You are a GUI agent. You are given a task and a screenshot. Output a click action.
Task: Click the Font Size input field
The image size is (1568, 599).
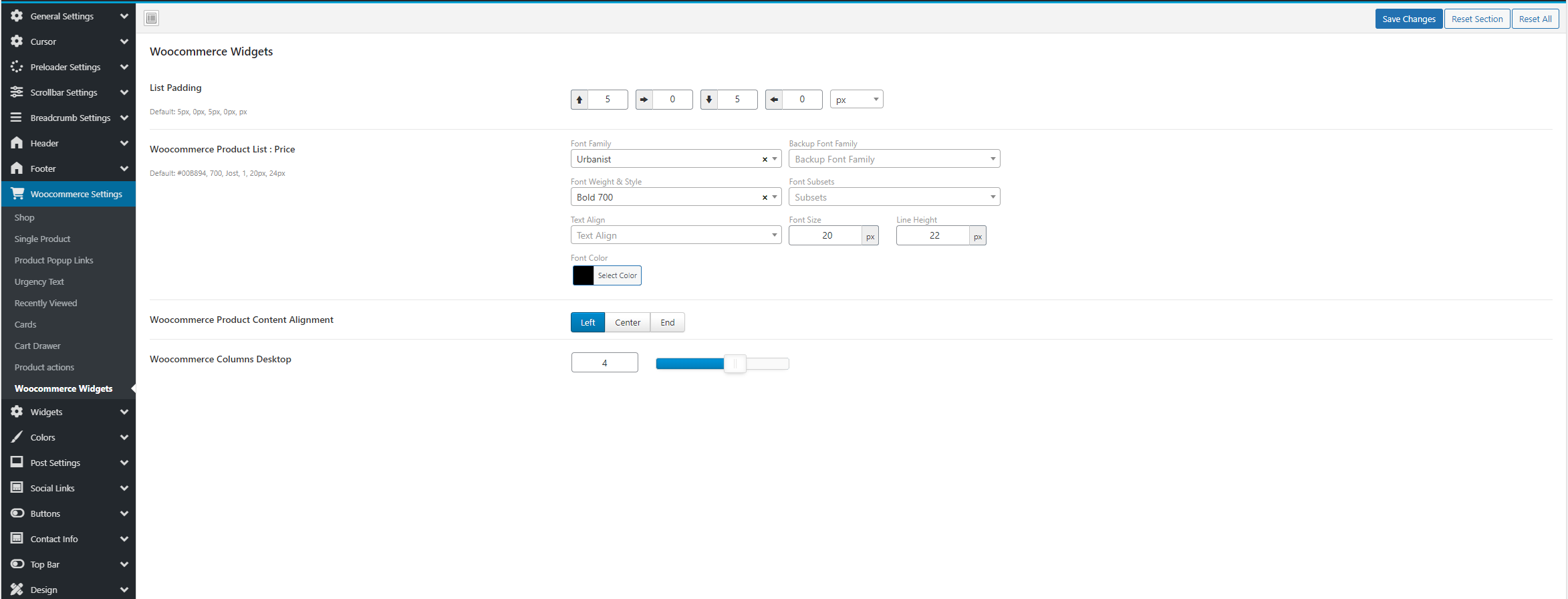pyautogui.click(x=826, y=235)
